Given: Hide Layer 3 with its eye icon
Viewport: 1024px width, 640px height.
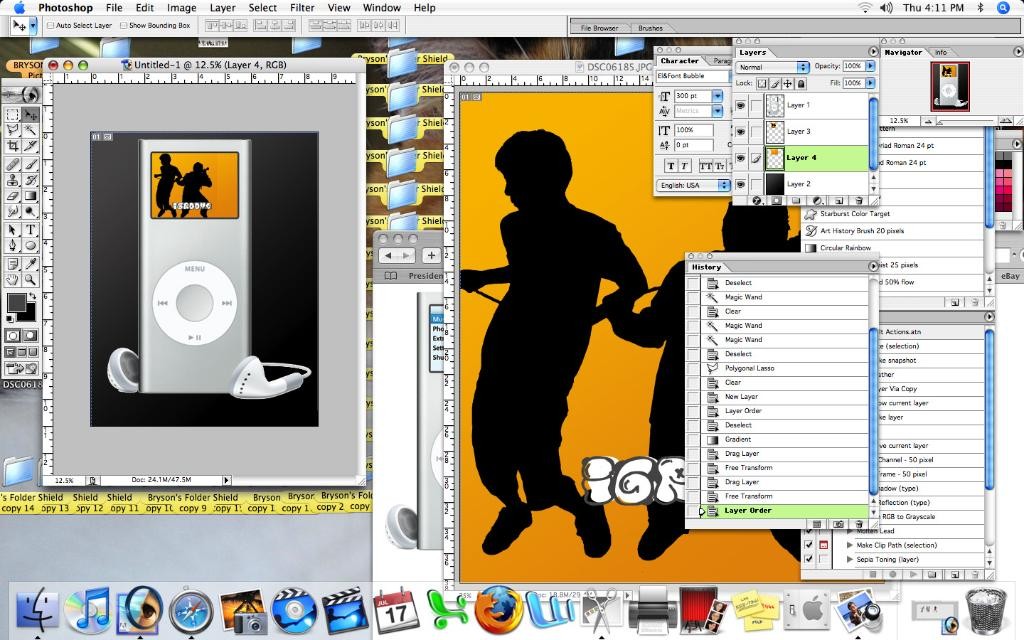Looking at the screenshot, I should coord(741,131).
